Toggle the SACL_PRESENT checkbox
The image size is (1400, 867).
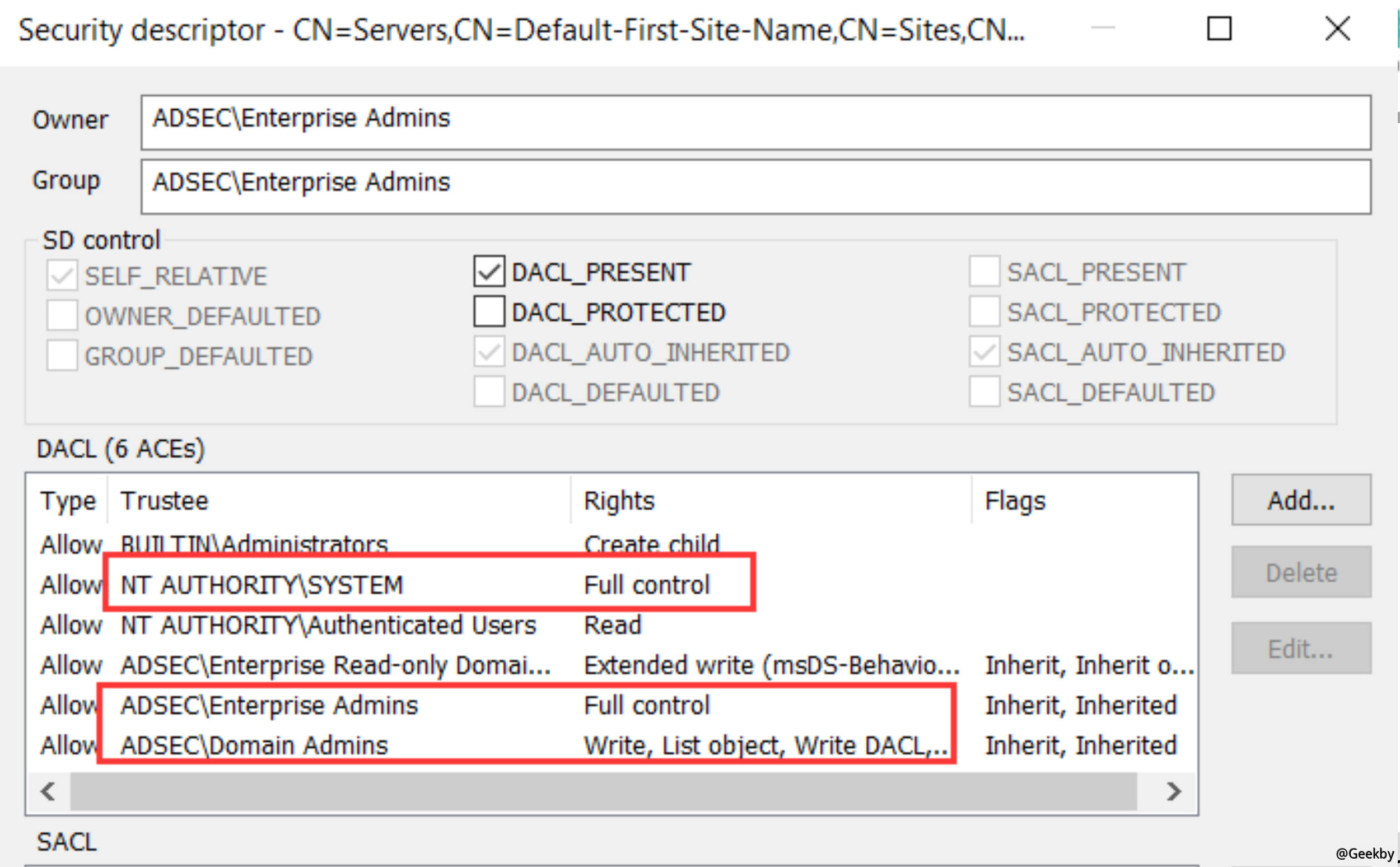pyautogui.click(x=984, y=271)
